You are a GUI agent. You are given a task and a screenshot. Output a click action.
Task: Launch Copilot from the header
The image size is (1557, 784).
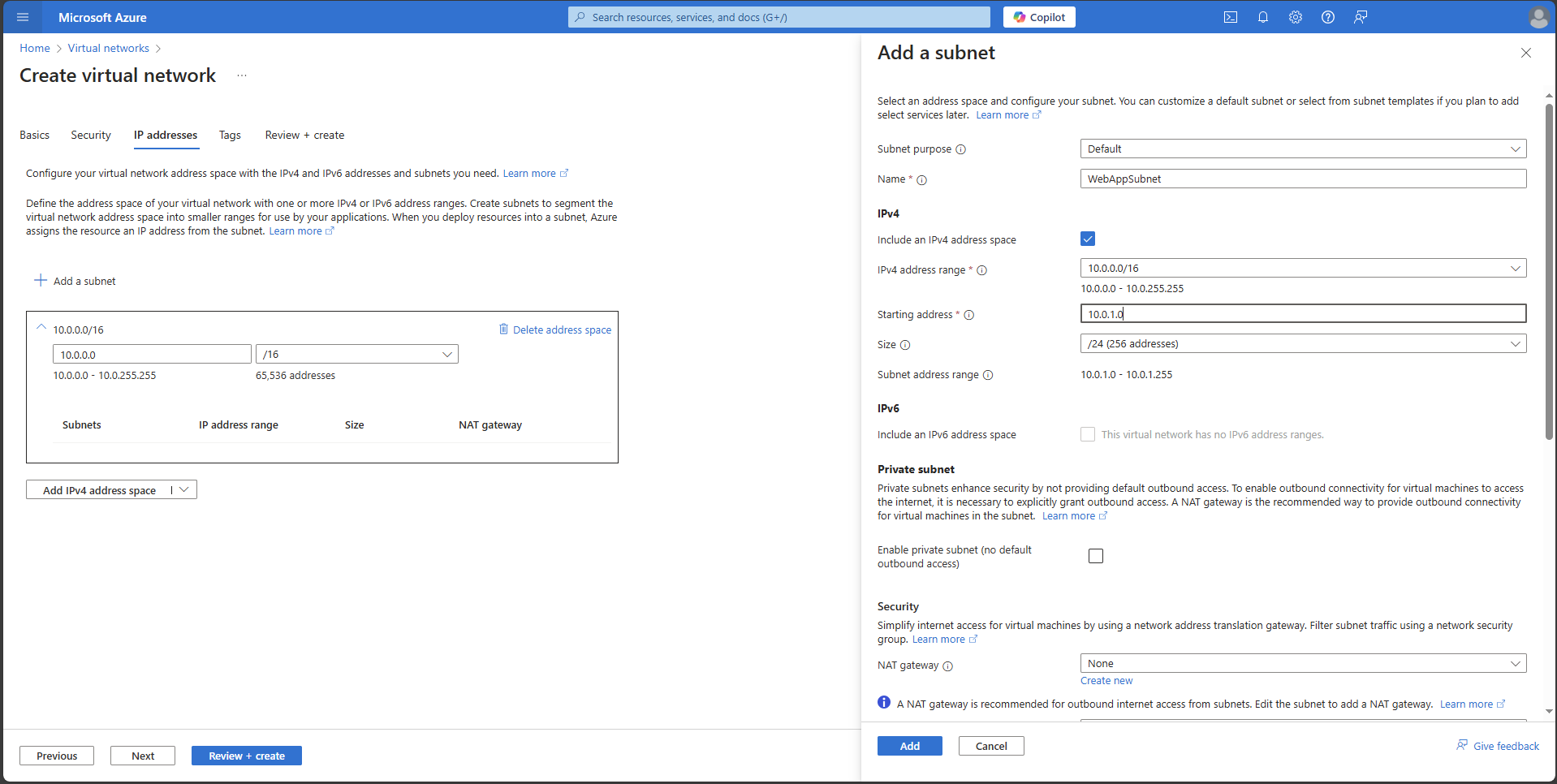[1039, 17]
